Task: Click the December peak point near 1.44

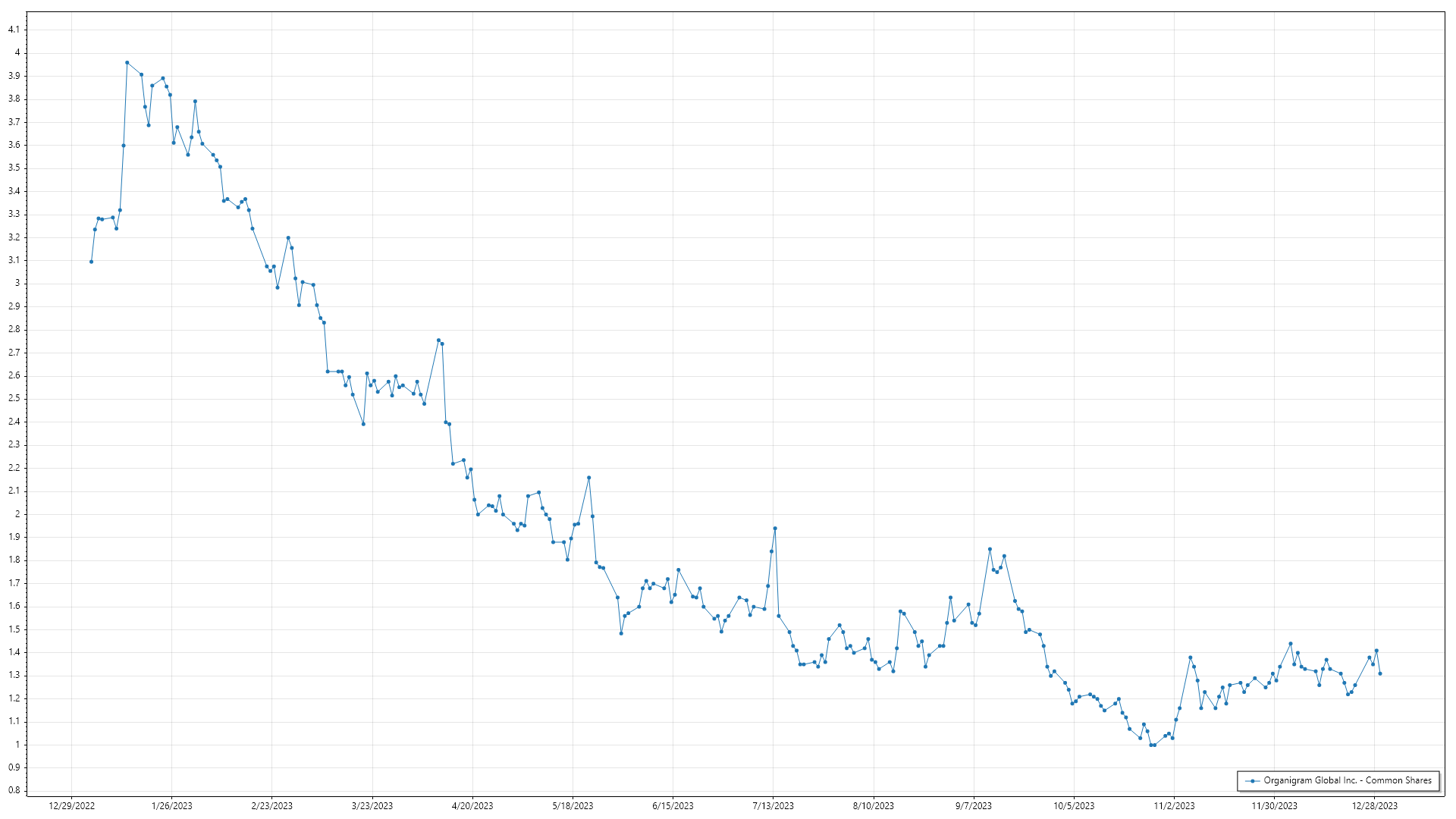Action: tap(1290, 644)
